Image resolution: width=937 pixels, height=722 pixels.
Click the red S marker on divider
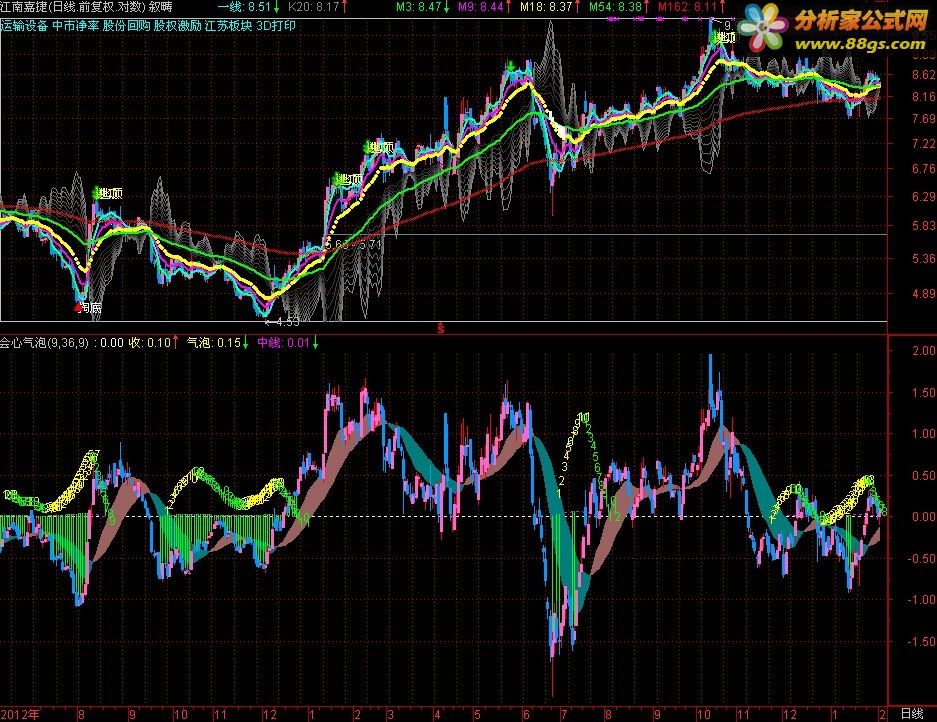point(441,329)
